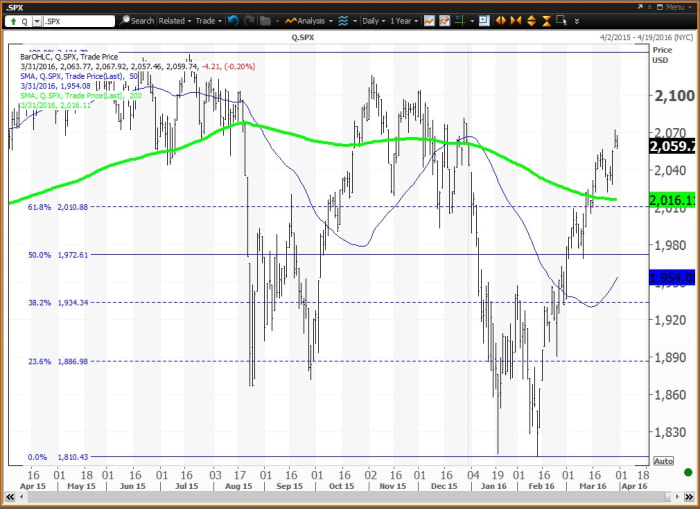Click the pop-out arrow icon in title bar
The height and width of the screenshot is (509, 700).
point(640,7)
